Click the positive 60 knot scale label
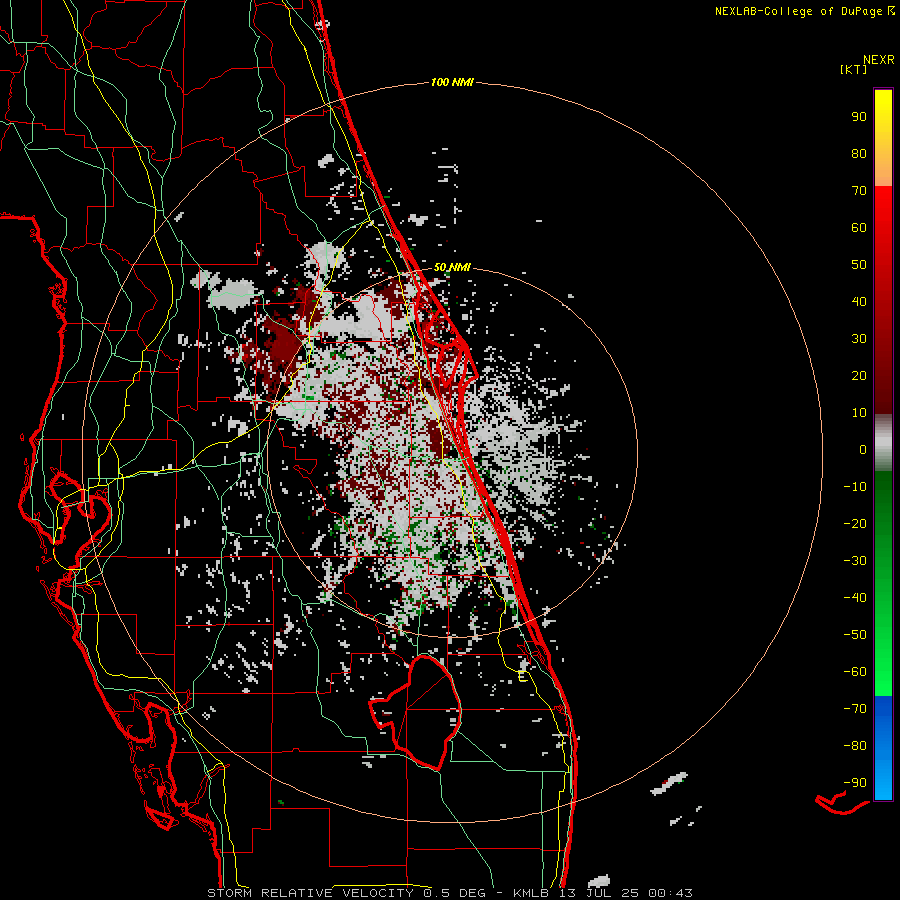 (859, 227)
